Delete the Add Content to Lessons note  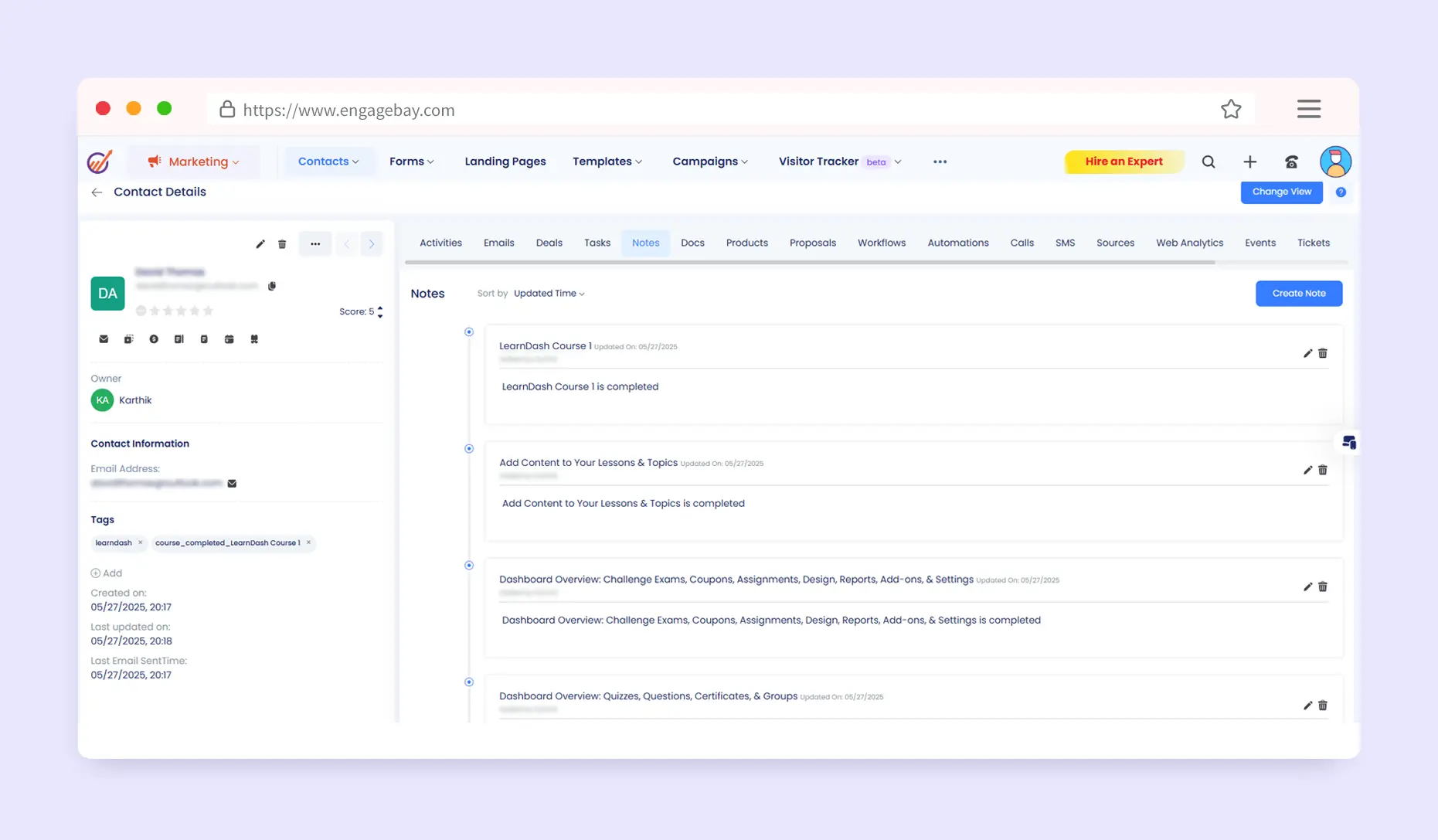point(1323,470)
